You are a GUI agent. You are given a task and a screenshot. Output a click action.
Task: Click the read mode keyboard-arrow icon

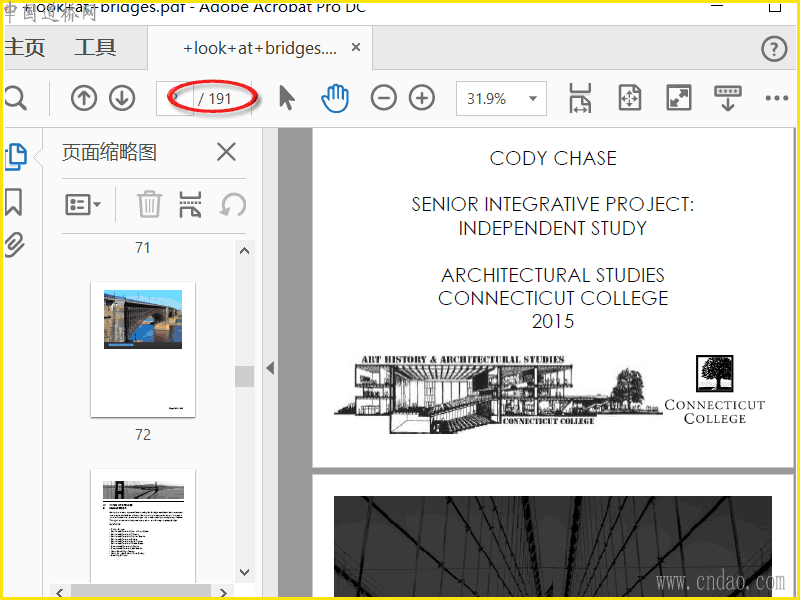(728, 98)
